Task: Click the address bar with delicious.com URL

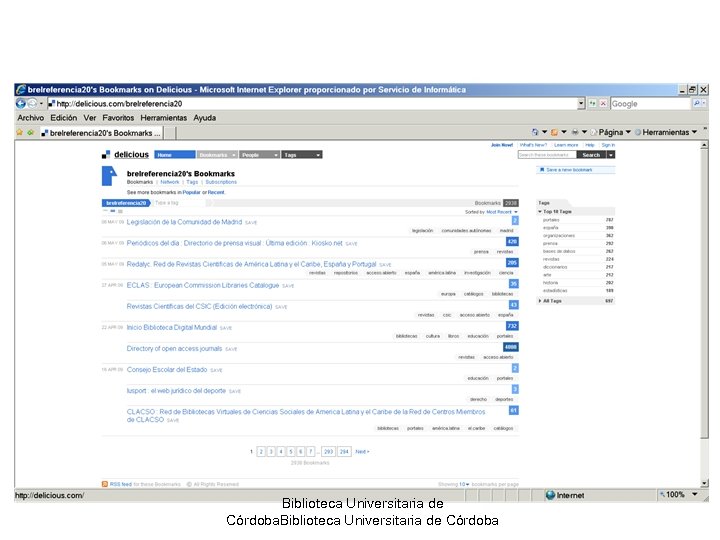Action: pyautogui.click(x=312, y=104)
